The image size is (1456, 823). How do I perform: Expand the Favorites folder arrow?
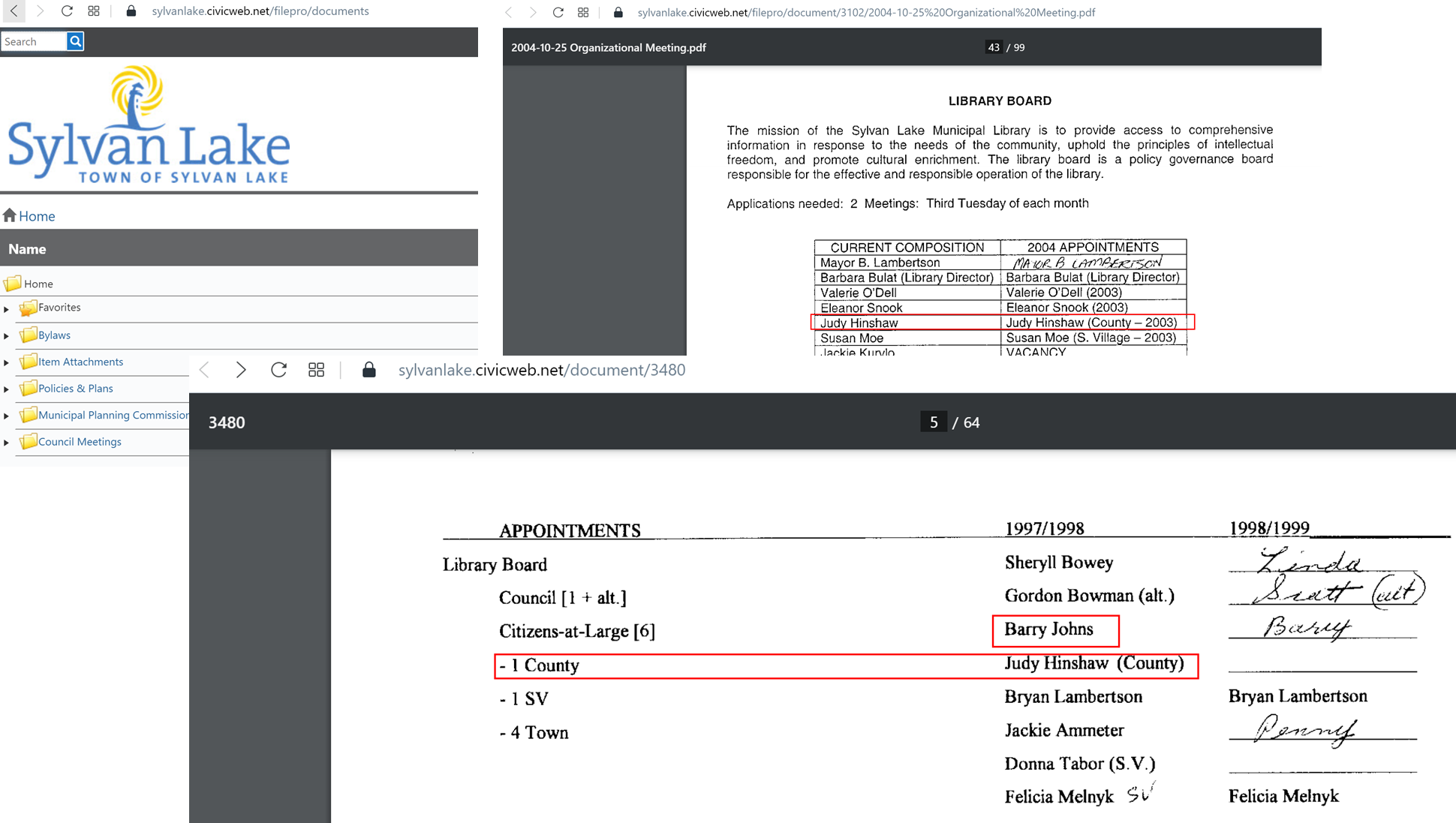click(7, 309)
